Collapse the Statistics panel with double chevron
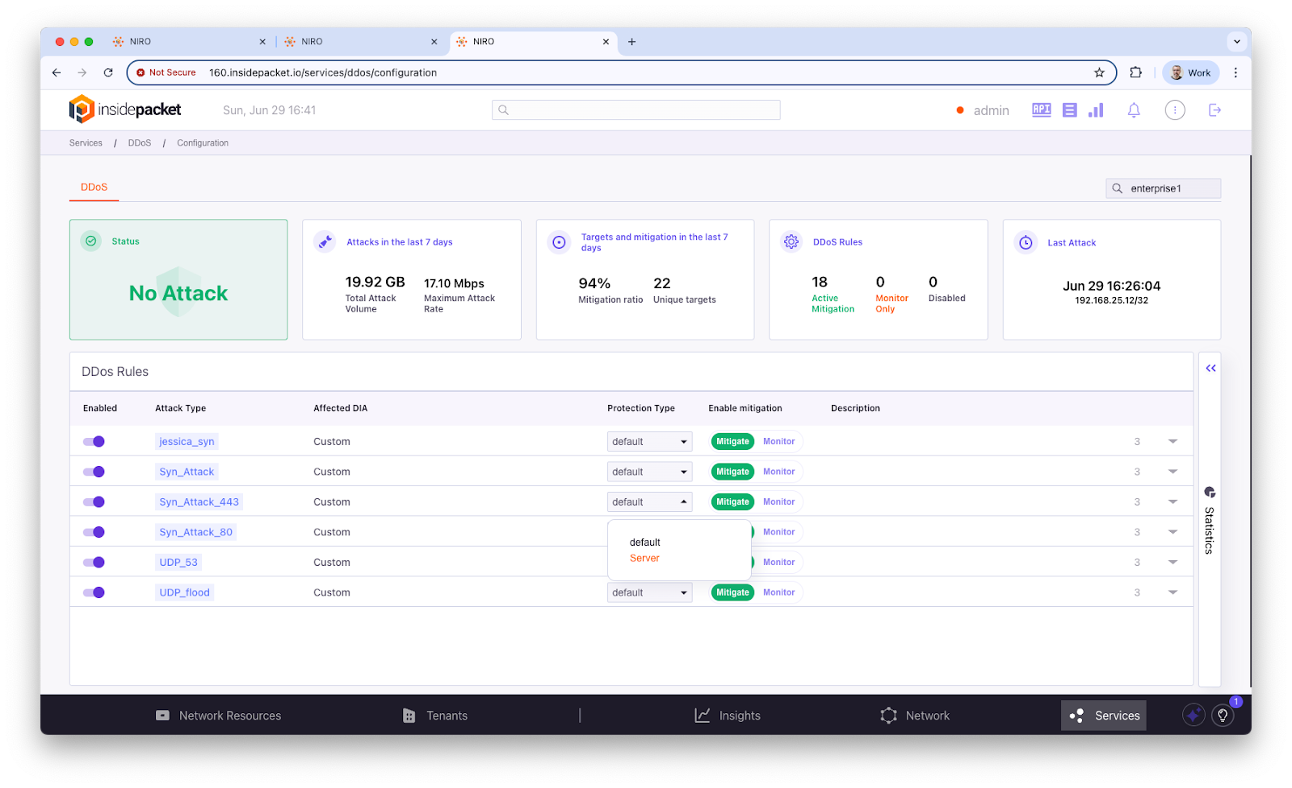1292x788 pixels. 1211,367
